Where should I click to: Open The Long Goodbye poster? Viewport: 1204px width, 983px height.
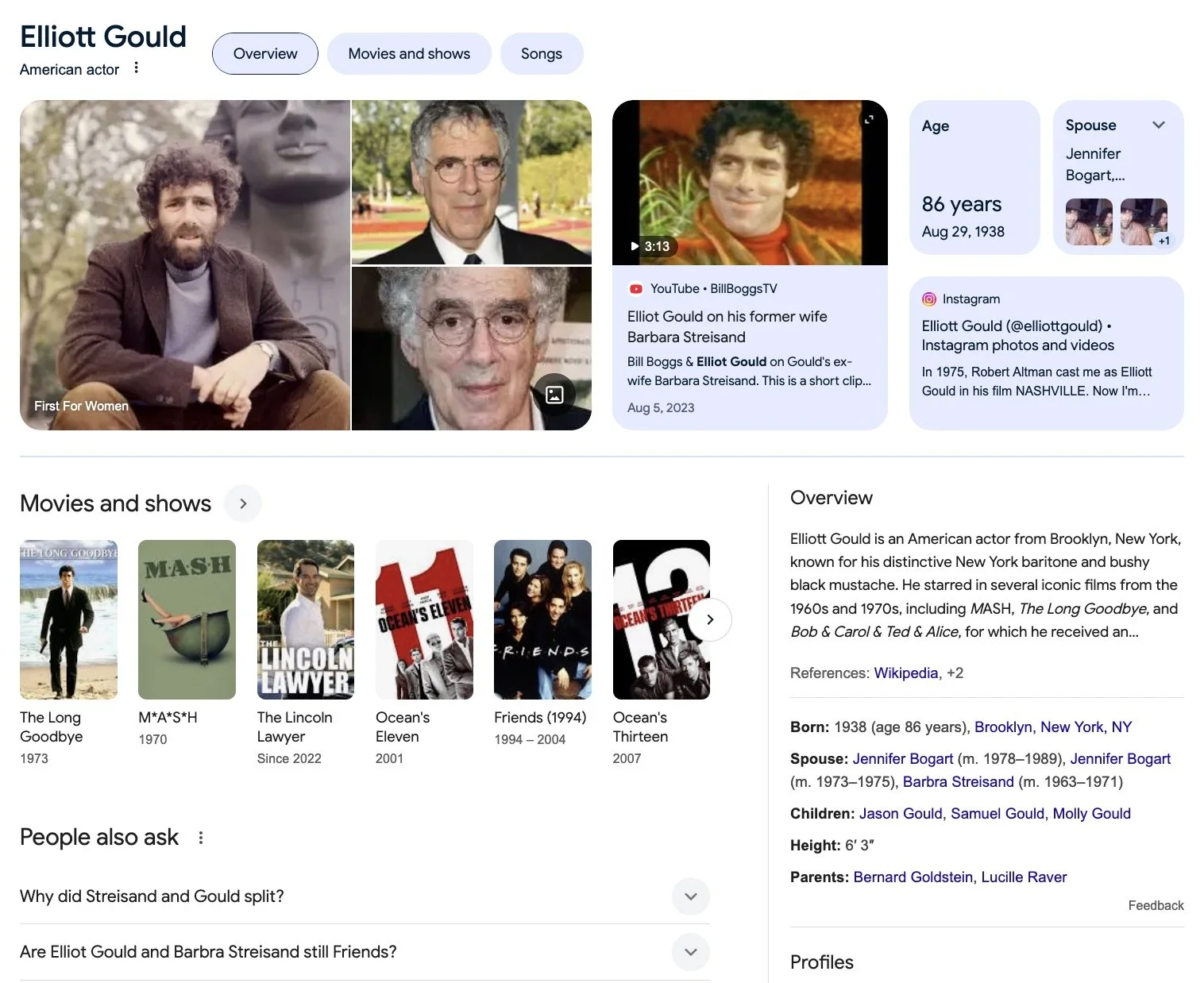(x=68, y=619)
